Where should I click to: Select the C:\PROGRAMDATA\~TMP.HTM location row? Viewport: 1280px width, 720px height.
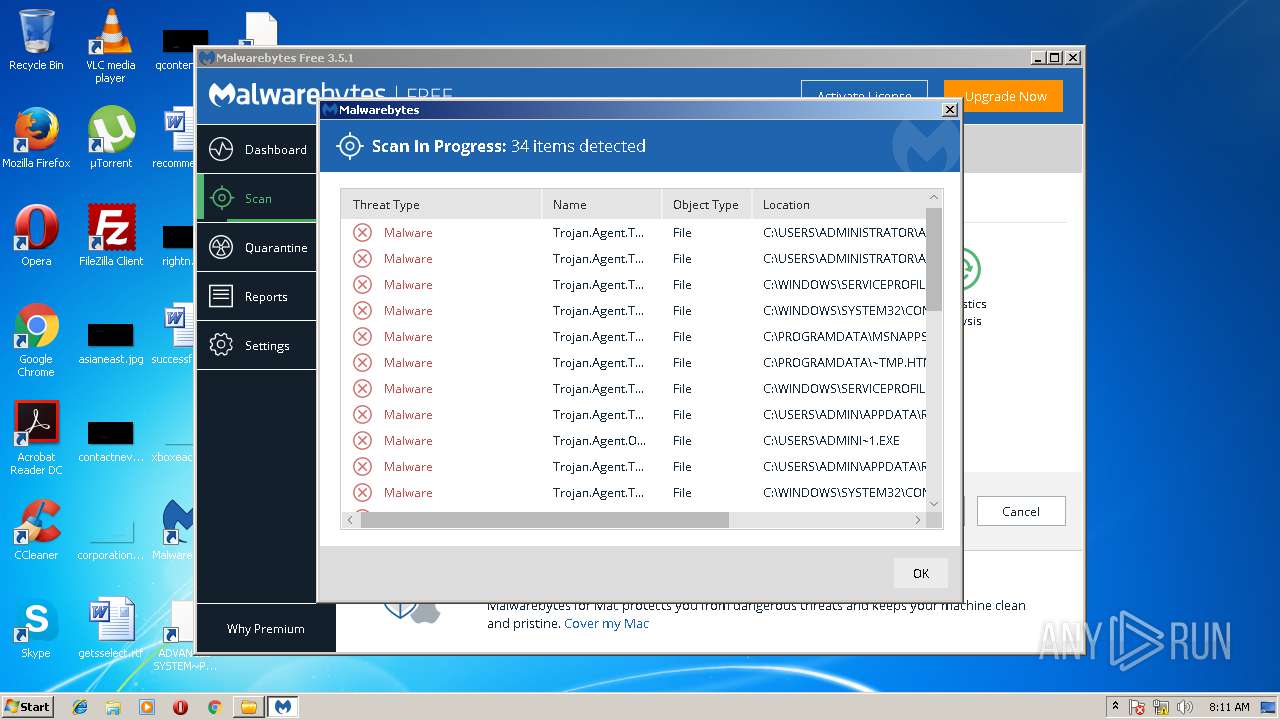pyautogui.click(x=844, y=363)
